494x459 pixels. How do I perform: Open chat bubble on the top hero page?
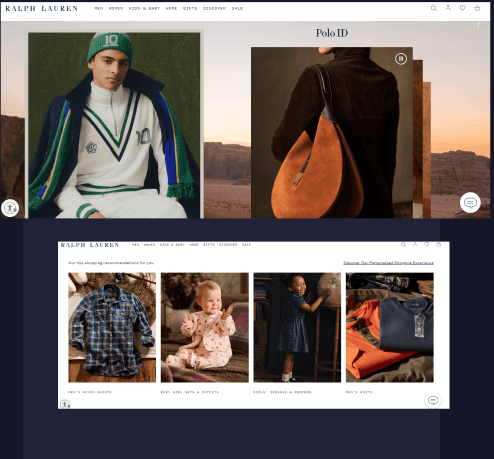pyautogui.click(x=470, y=203)
